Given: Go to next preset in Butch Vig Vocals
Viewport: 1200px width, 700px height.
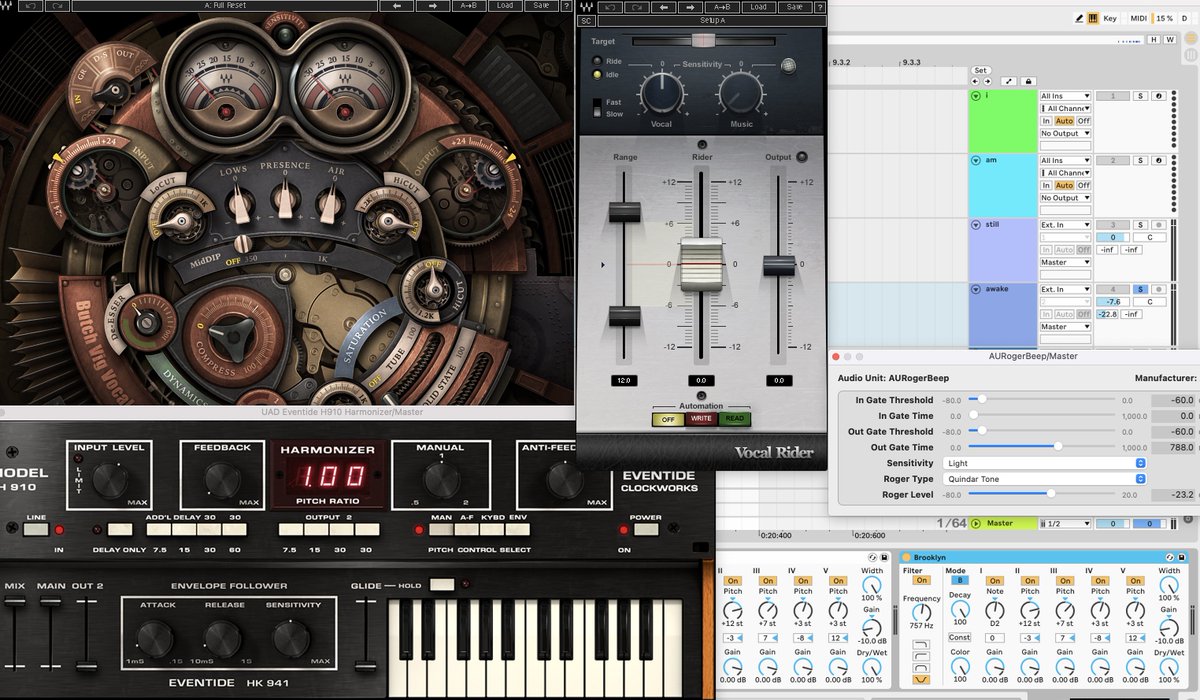Looking at the screenshot, I should tap(433, 6).
